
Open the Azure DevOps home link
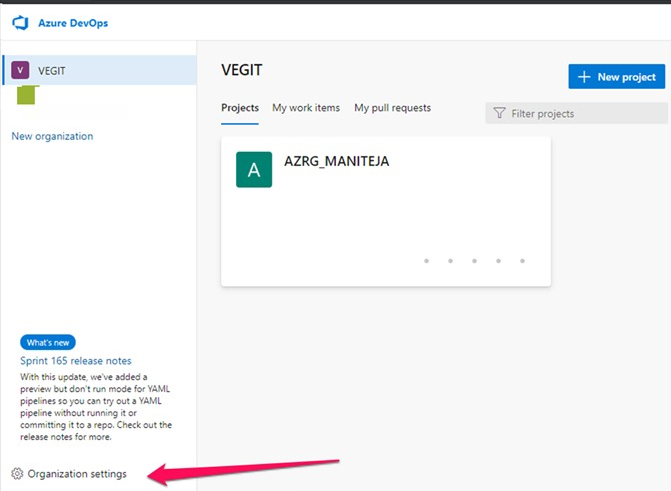(x=73, y=23)
